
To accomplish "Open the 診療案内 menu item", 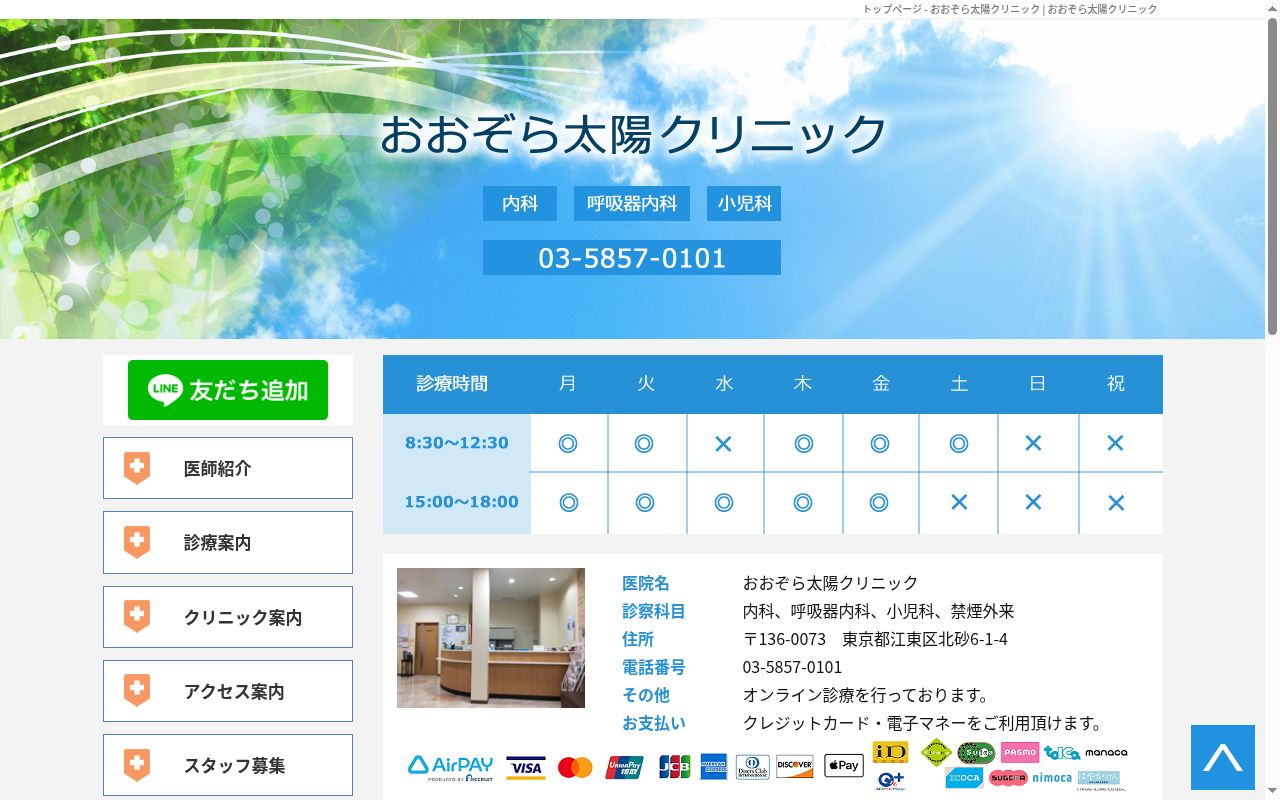I will tap(228, 542).
